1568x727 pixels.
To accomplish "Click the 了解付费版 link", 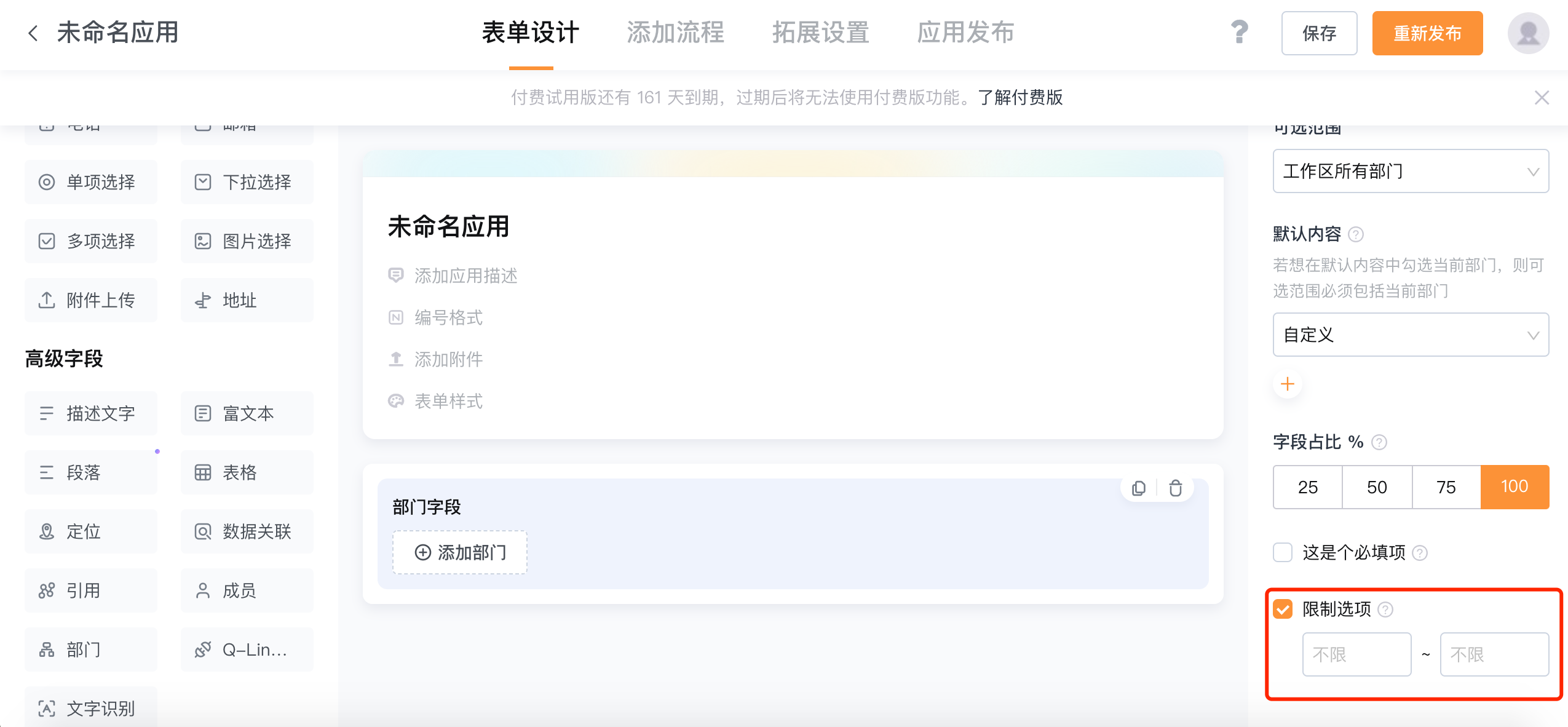I will (1021, 97).
